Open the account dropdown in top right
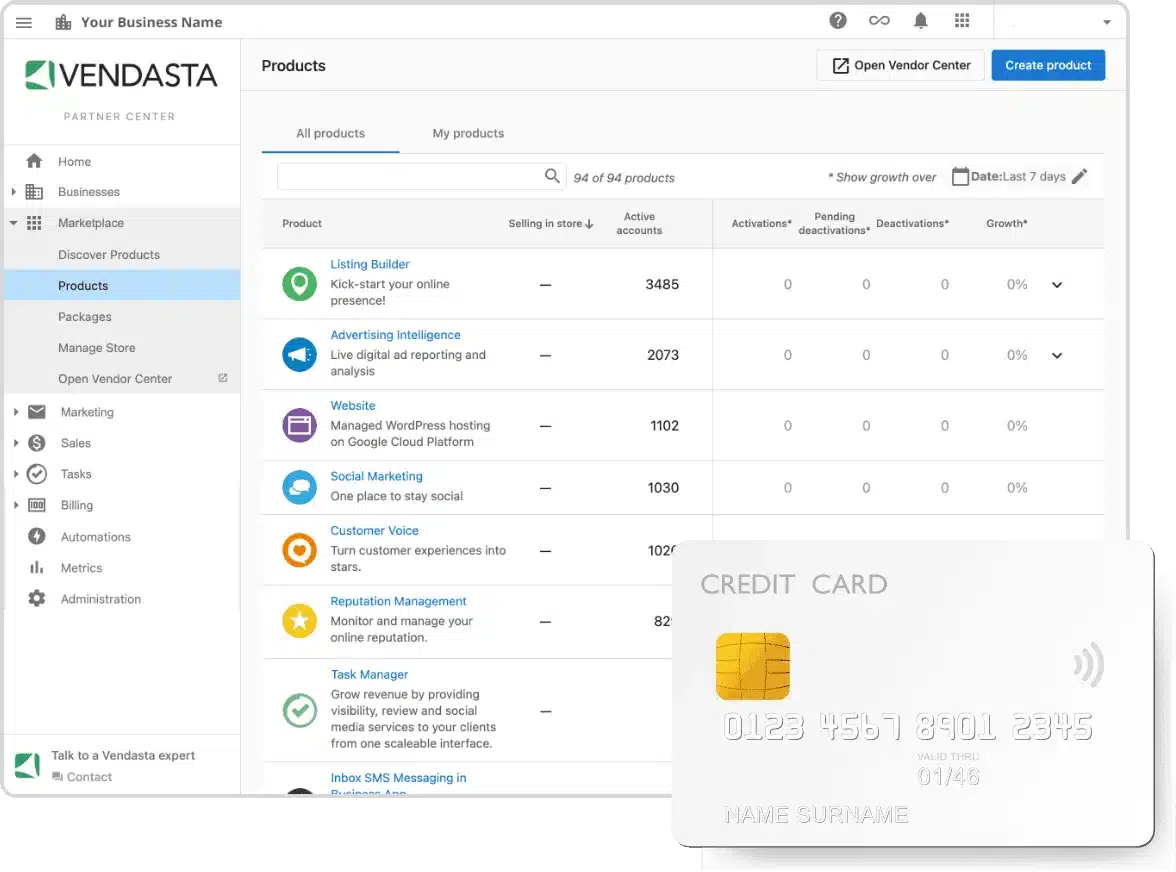The height and width of the screenshot is (872, 1176). (1106, 22)
